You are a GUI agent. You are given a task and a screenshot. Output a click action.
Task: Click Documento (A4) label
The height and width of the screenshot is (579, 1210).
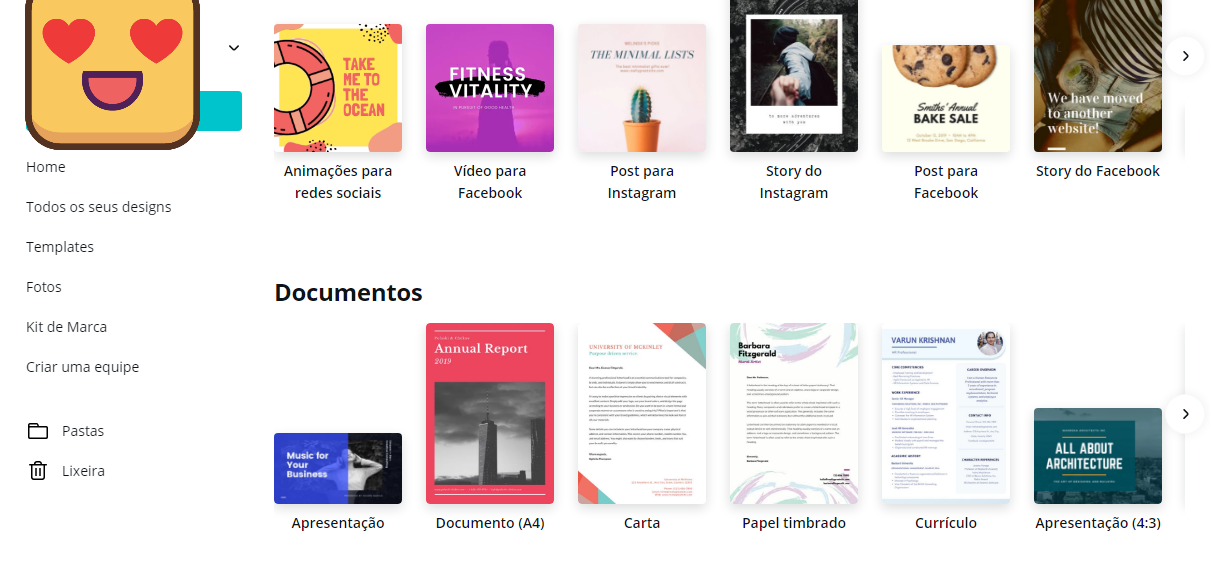490,523
